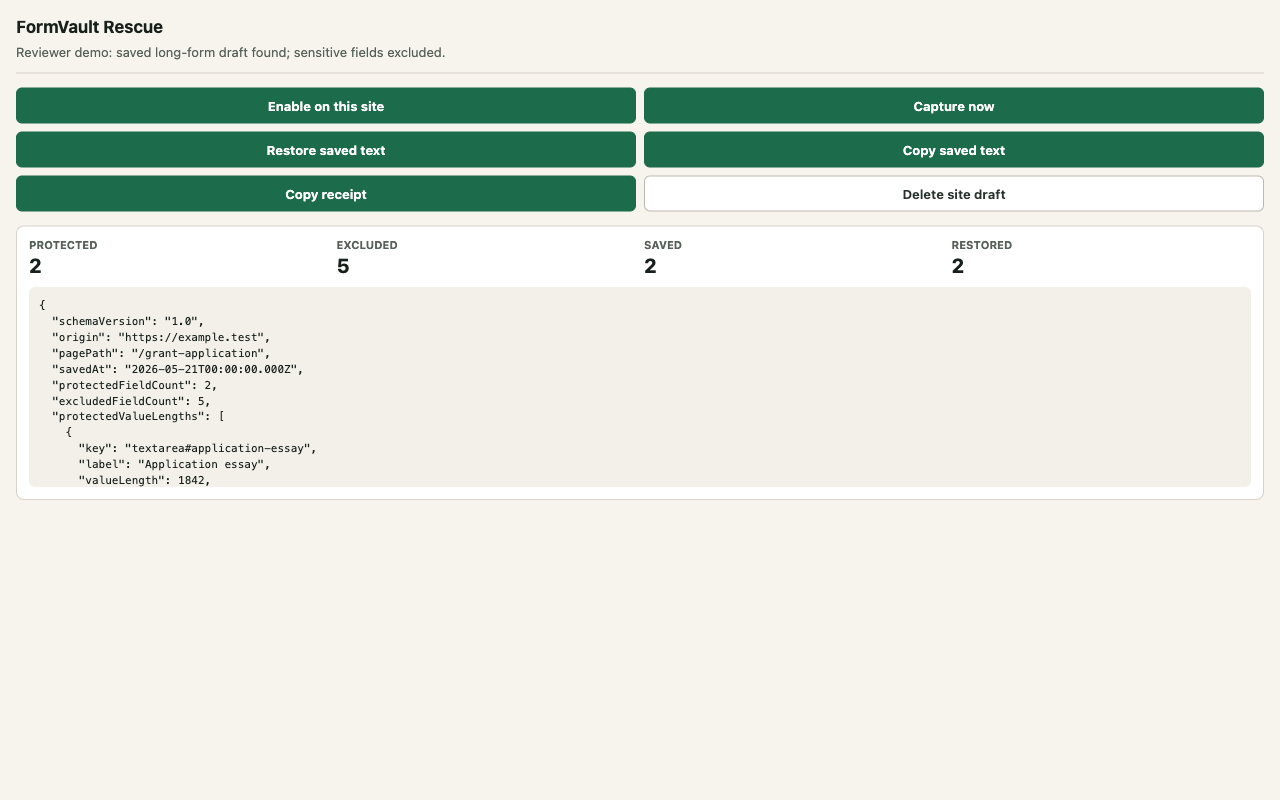Viewport: 1280px width, 800px height.
Task: Copy saved text to clipboard
Action: pyautogui.click(x=954, y=150)
